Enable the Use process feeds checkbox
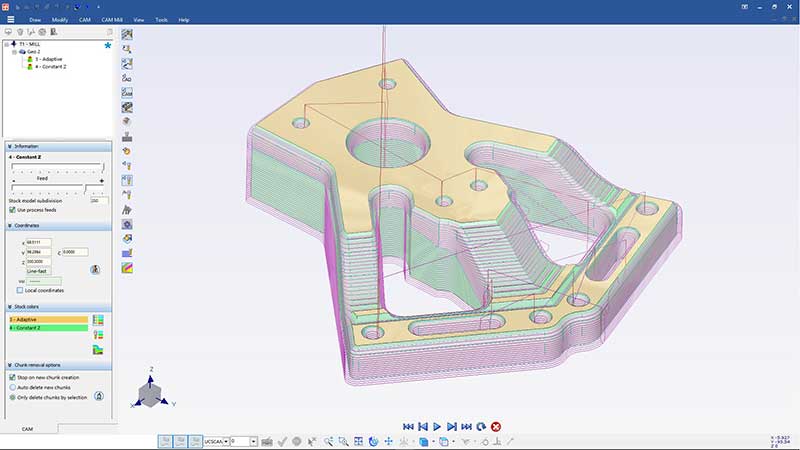The height and width of the screenshot is (450, 800). tap(12, 210)
